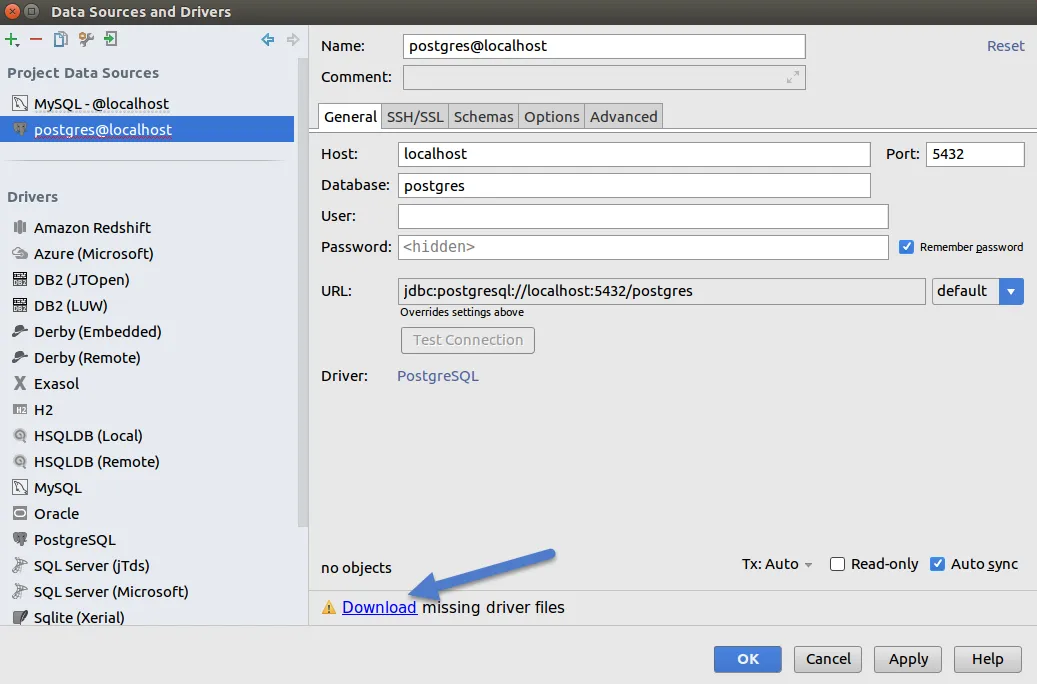Click the DB2 (LUW) driver icon
The width and height of the screenshot is (1037, 684).
[21, 305]
